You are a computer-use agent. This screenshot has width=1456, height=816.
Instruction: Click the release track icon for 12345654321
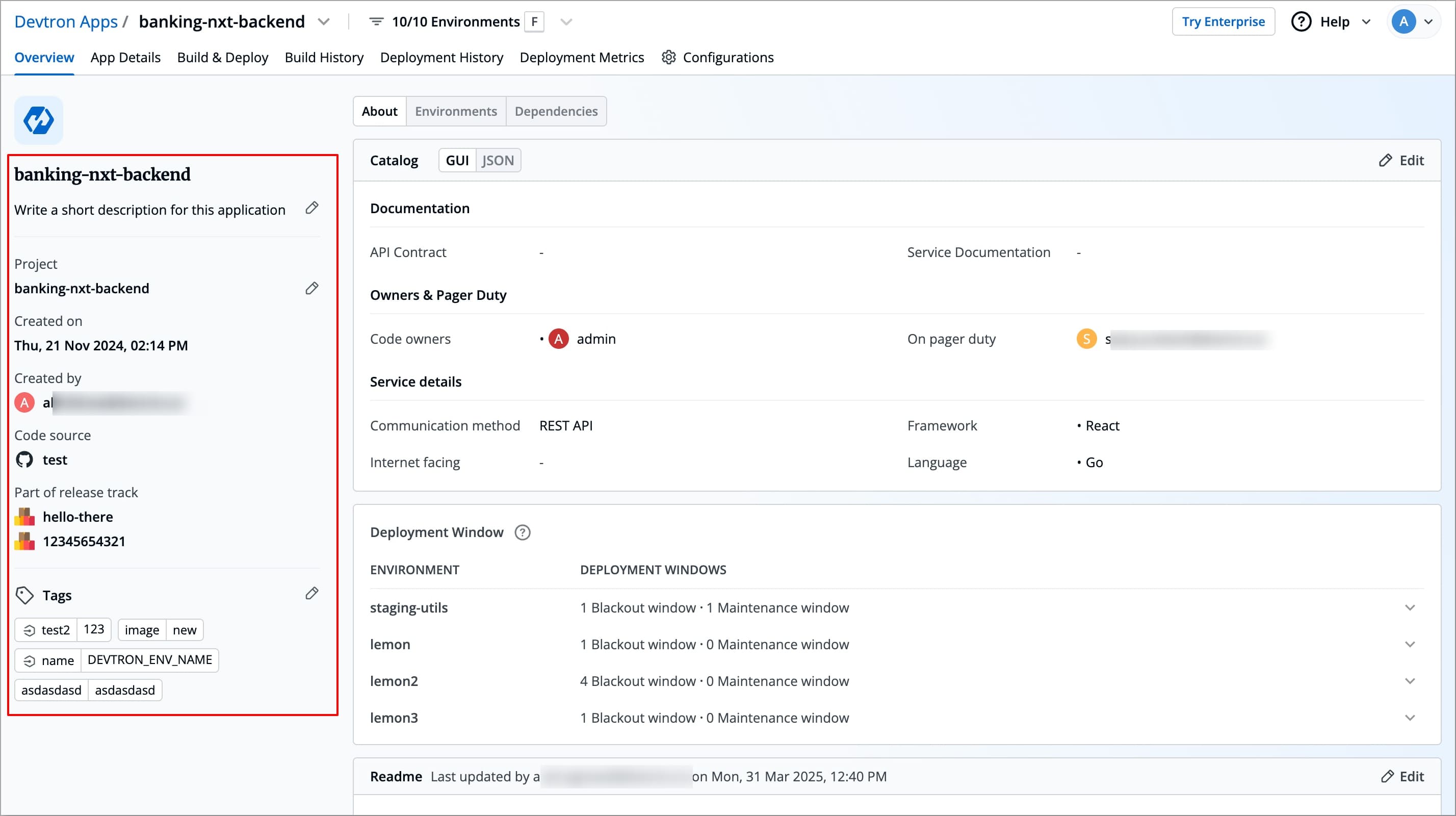24,541
